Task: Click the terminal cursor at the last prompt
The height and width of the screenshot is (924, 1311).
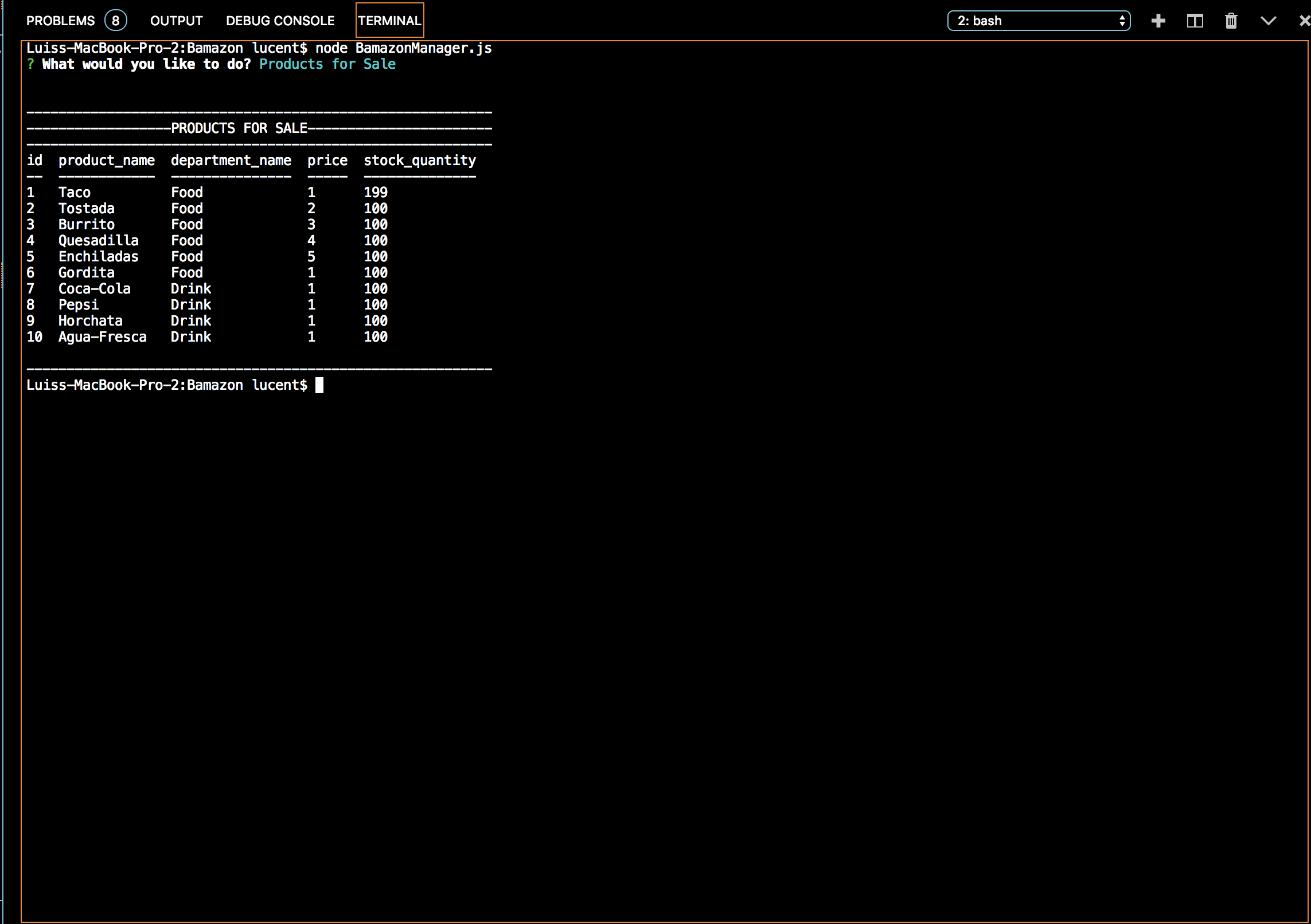Action: (x=319, y=385)
